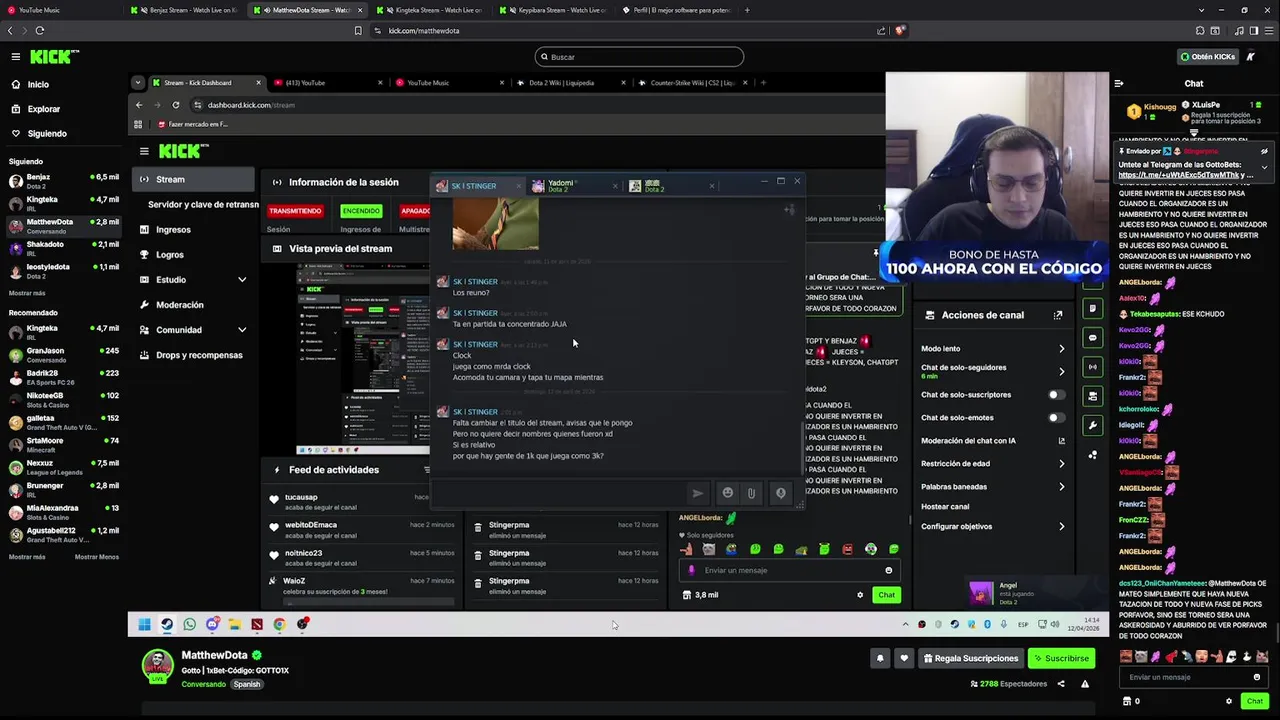Viewport: 1280px width, 720px height.
Task: Open dashboard chat settings gear icon
Action: 860,595
